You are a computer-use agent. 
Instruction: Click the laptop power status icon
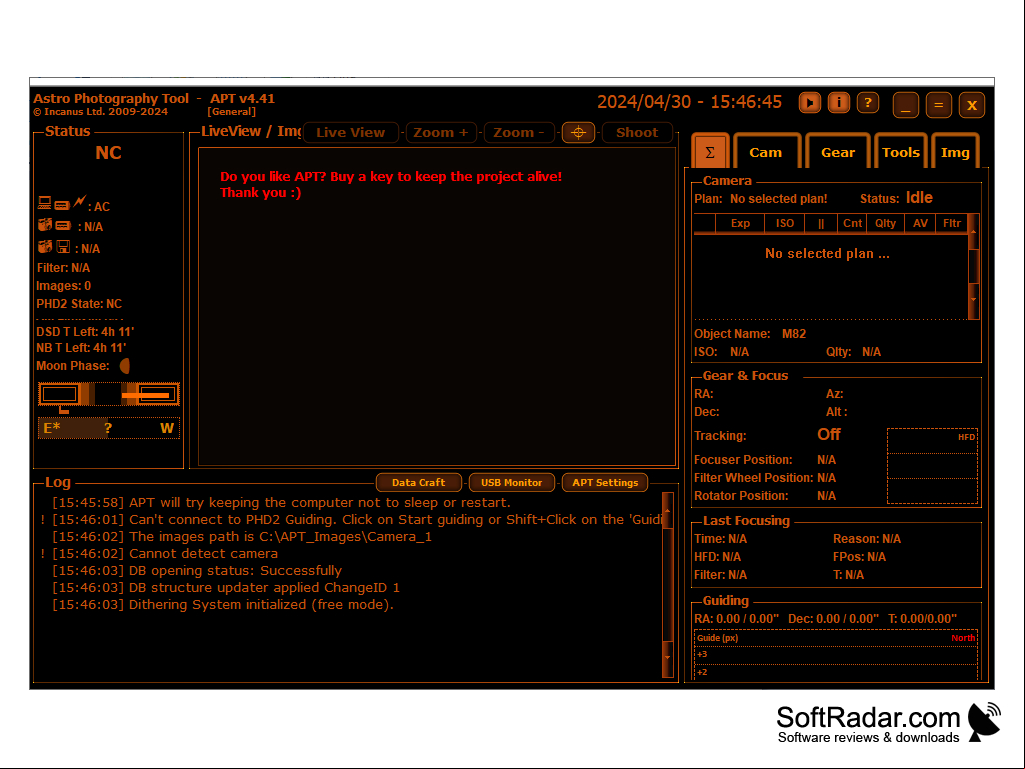[x=44, y=203]
